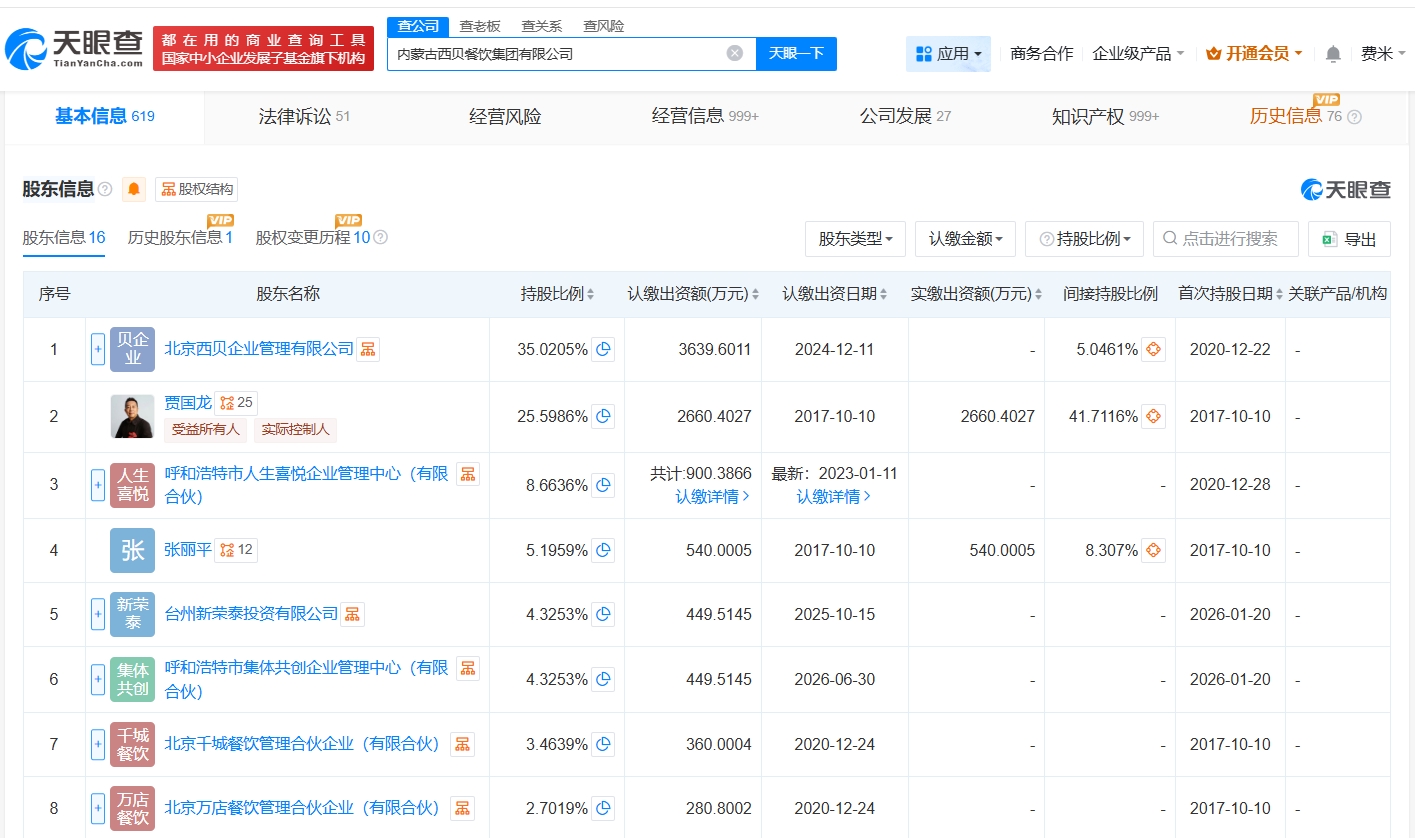This screenshot has height=838, width=1415.
Task: Open the 应用 dropdown menu
Action: tap(948, 54)
